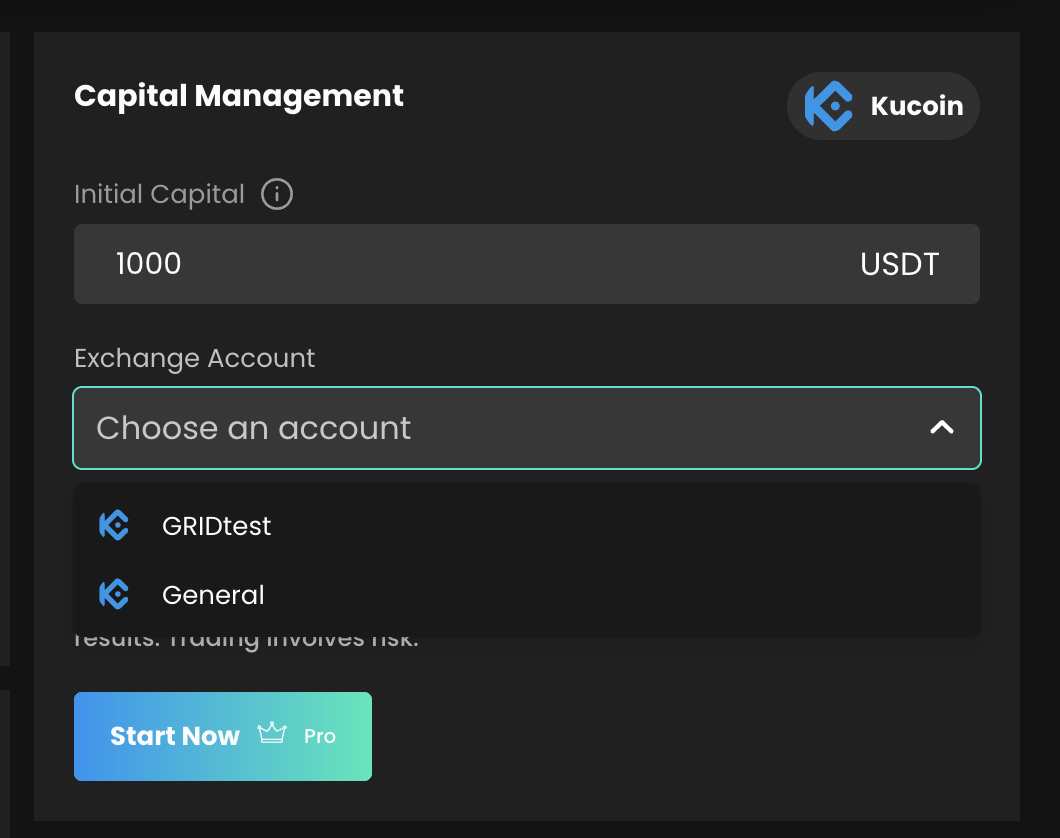The width and height of the screenshot is (1060, 838).
Task: Select the General account option
Action: 213,596
